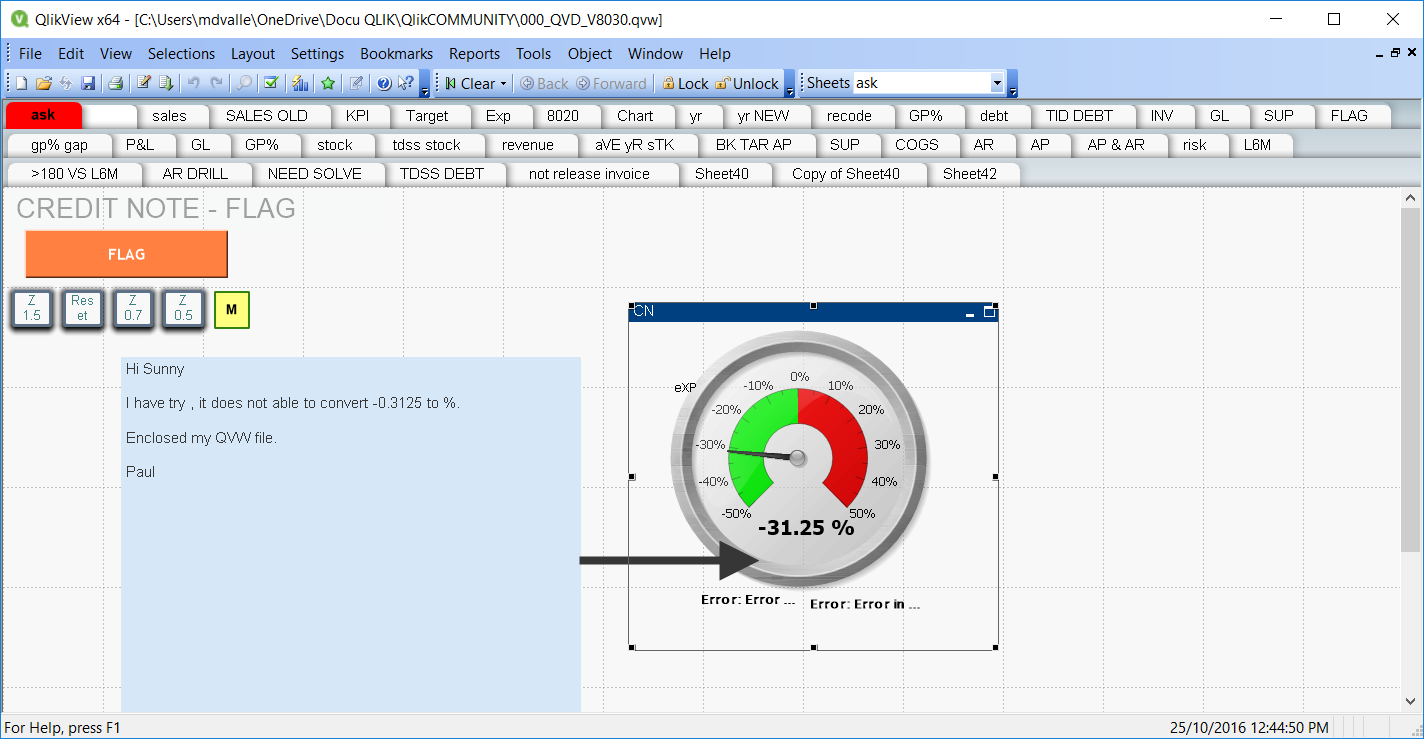This screenshot has width=1424, height=739.
Task: Click the green star bookmark icon
Action: (x=327, y=84)
